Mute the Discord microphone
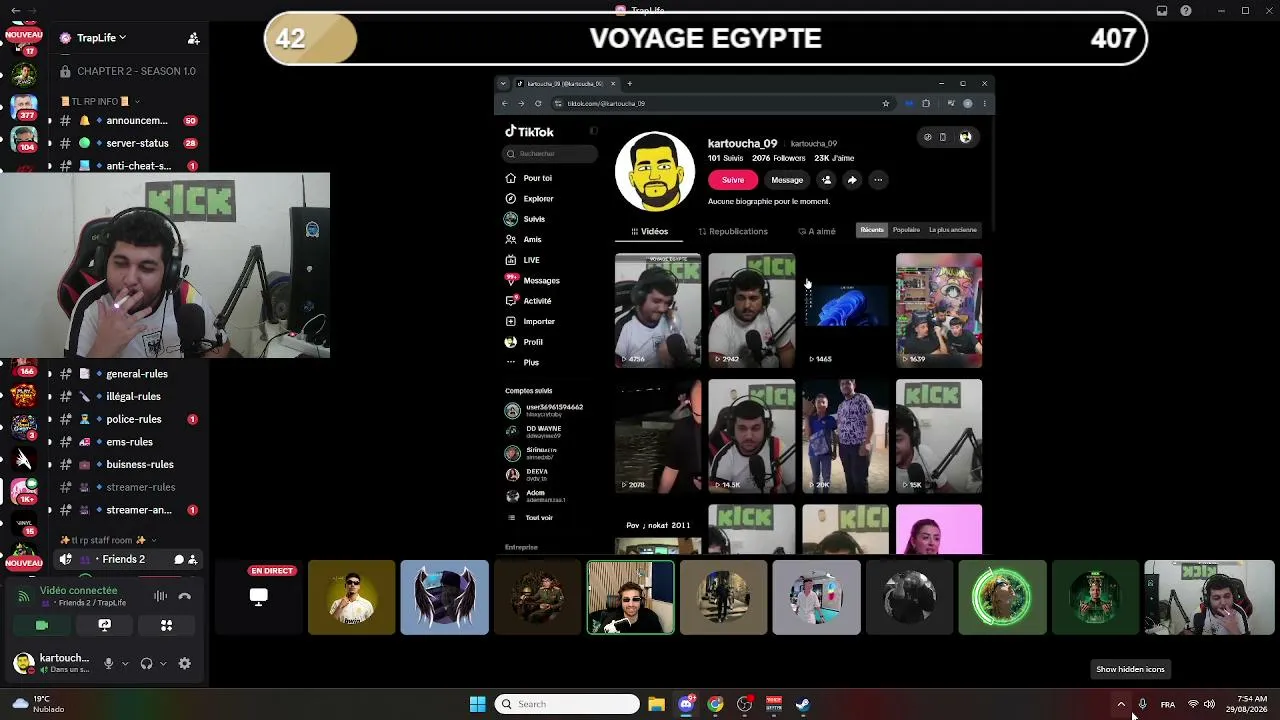The image size is (1280, 720). click(109, 663)
